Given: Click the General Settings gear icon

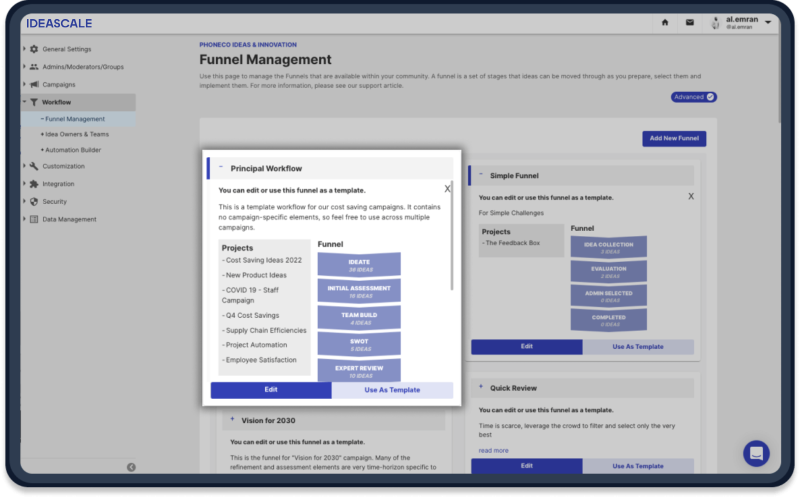Looking at the screenshot, I should 34,48.
